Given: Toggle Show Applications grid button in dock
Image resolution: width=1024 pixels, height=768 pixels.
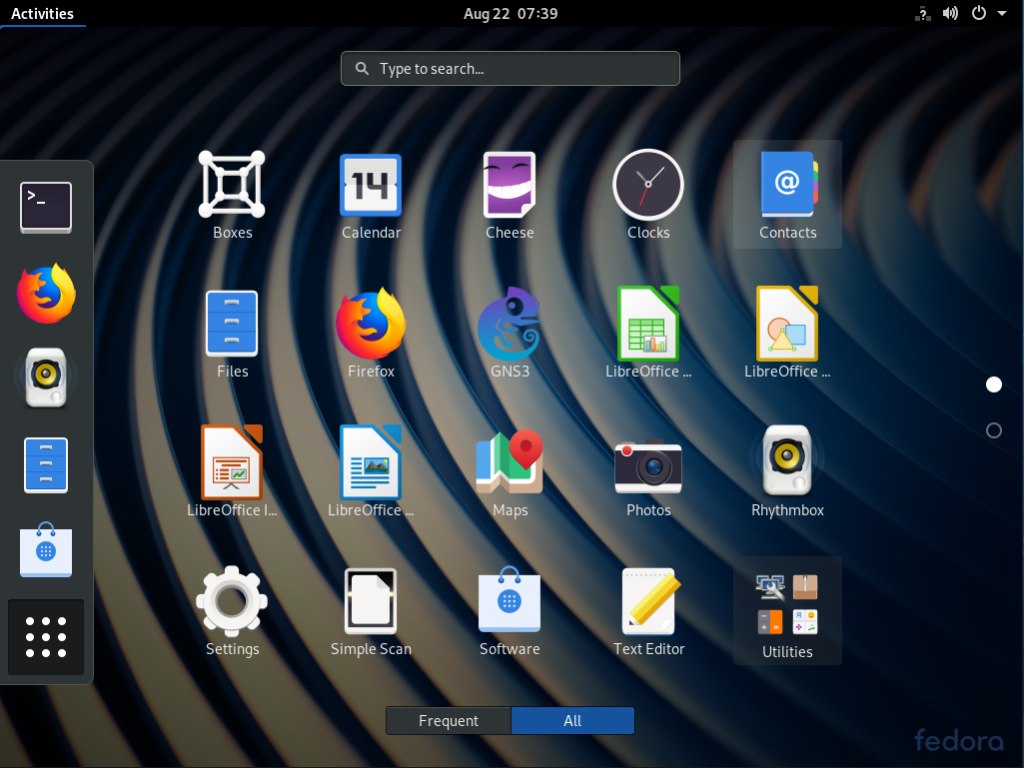Looking at the screenshot, I should tap(46, 637).
